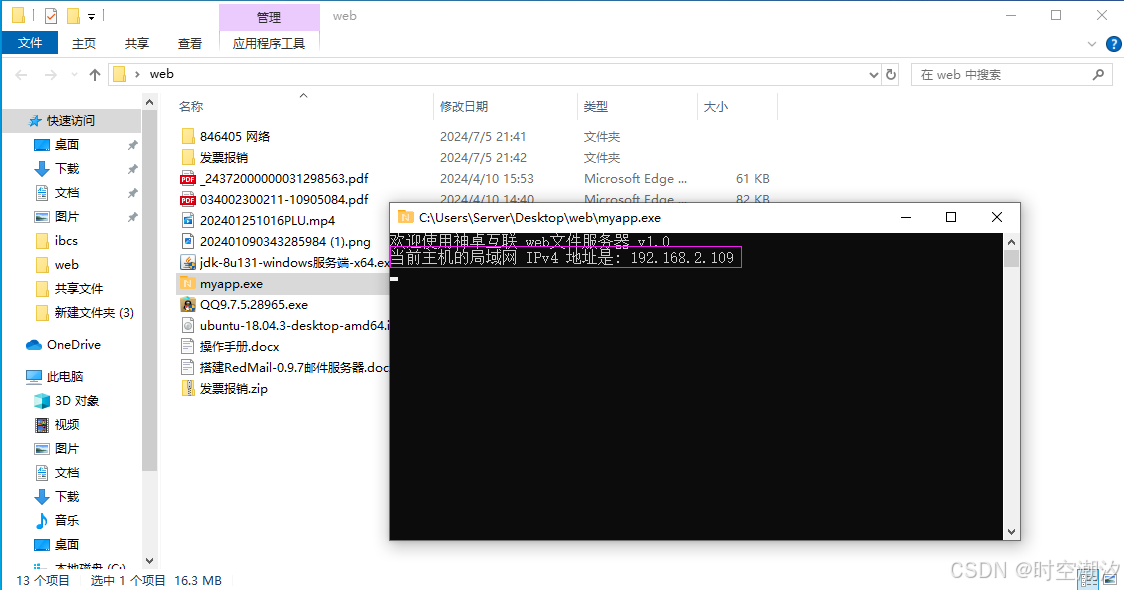Click navigation pane scrollbar down arrow
1124x590 pixels.
point(149,561)
